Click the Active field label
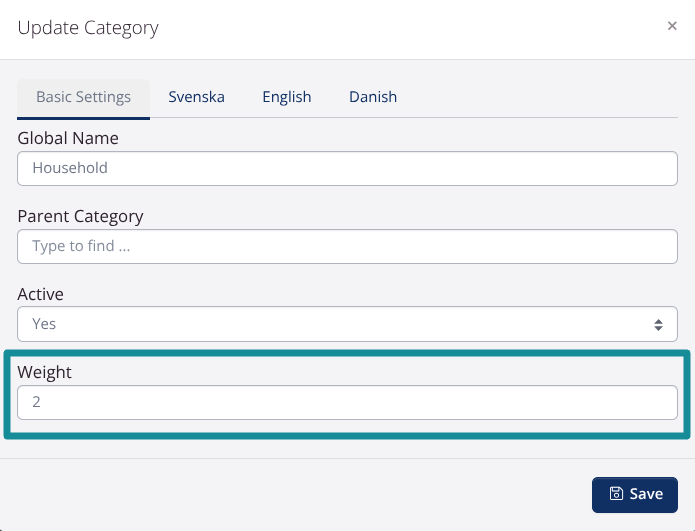 pos(40,294)
